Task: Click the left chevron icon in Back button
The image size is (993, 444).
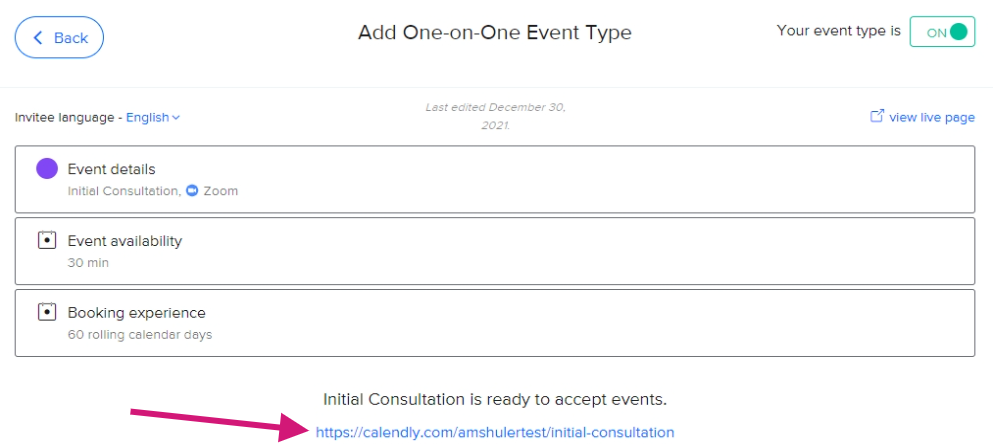Action: coord(38,38)
